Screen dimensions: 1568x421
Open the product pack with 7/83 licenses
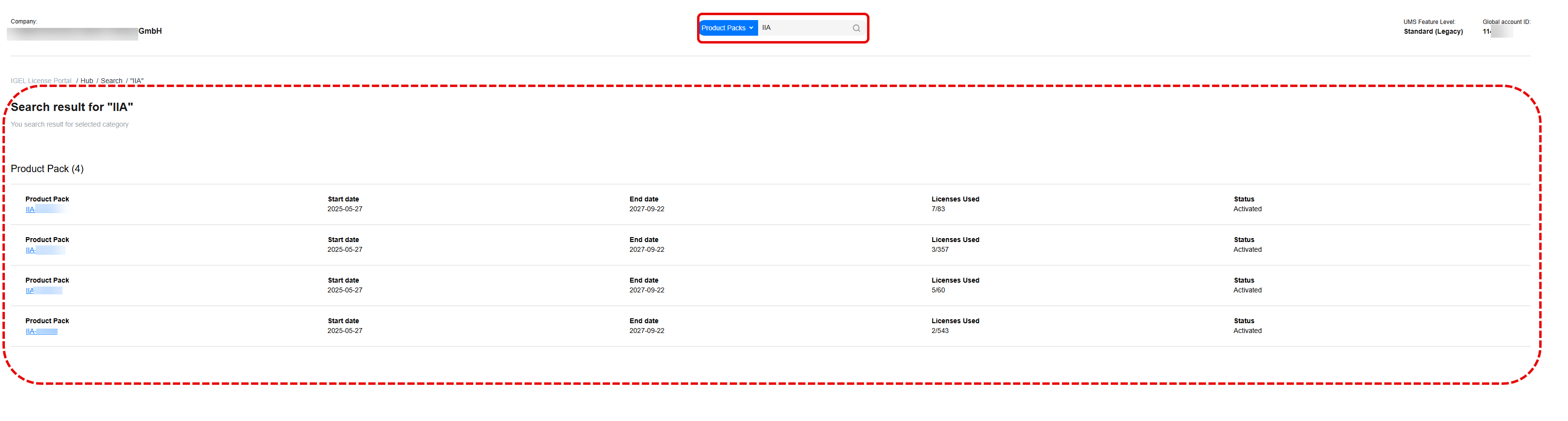(x=44, y=210)
